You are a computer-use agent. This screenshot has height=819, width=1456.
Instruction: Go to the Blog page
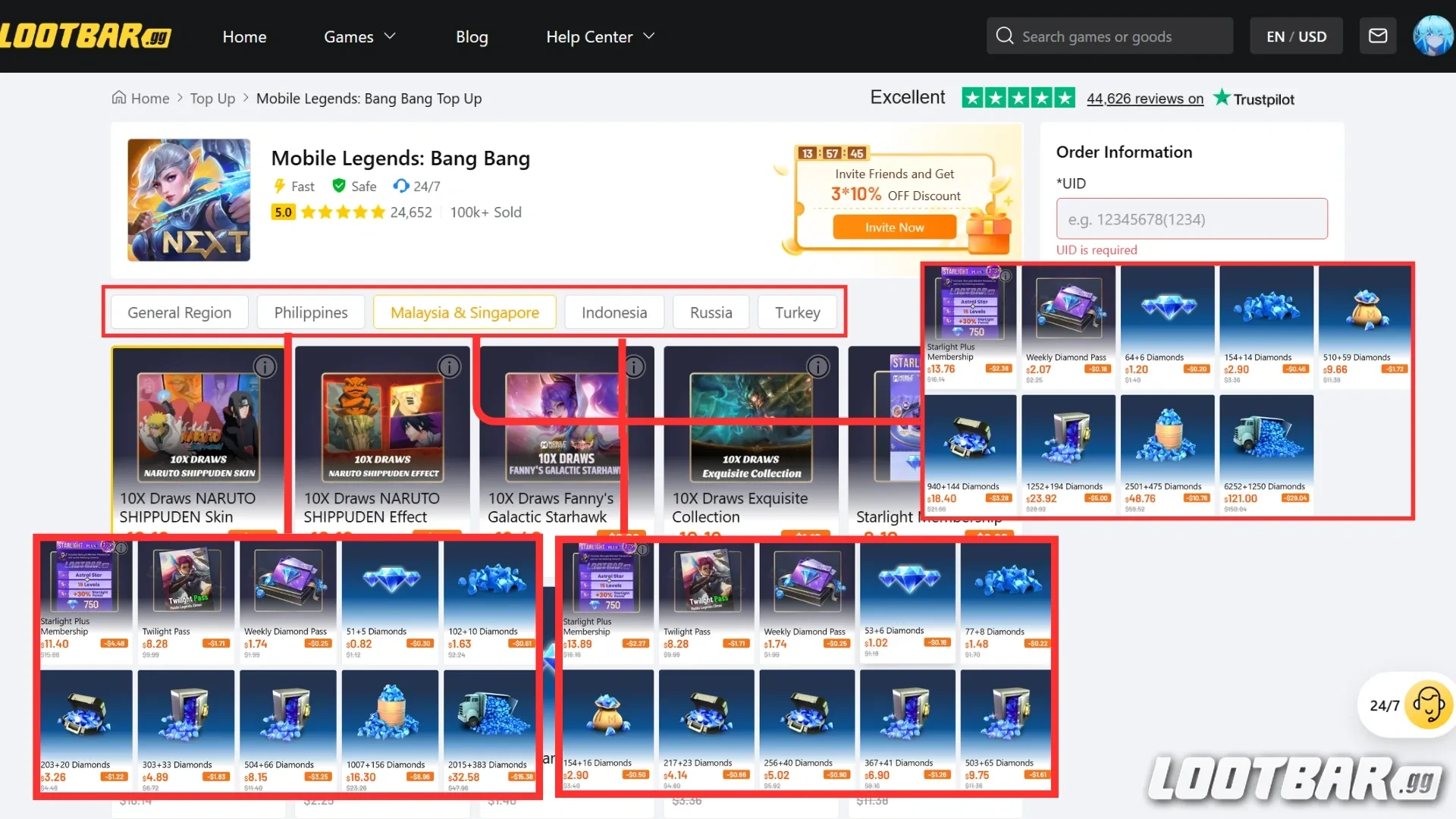472,36
